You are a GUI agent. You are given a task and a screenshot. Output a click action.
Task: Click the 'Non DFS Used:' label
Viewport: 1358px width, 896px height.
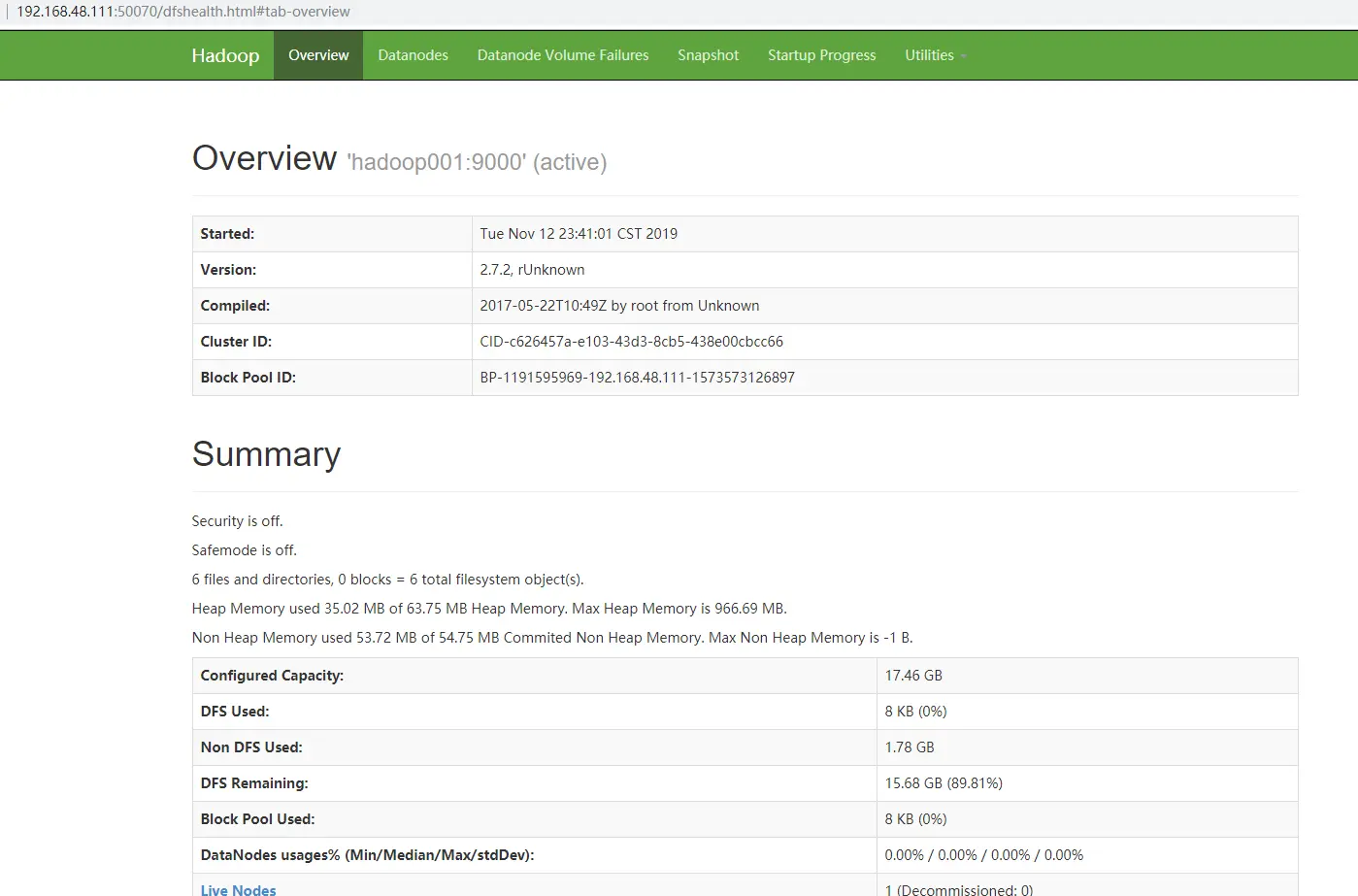pyautogui.click(x=251, y=747)
